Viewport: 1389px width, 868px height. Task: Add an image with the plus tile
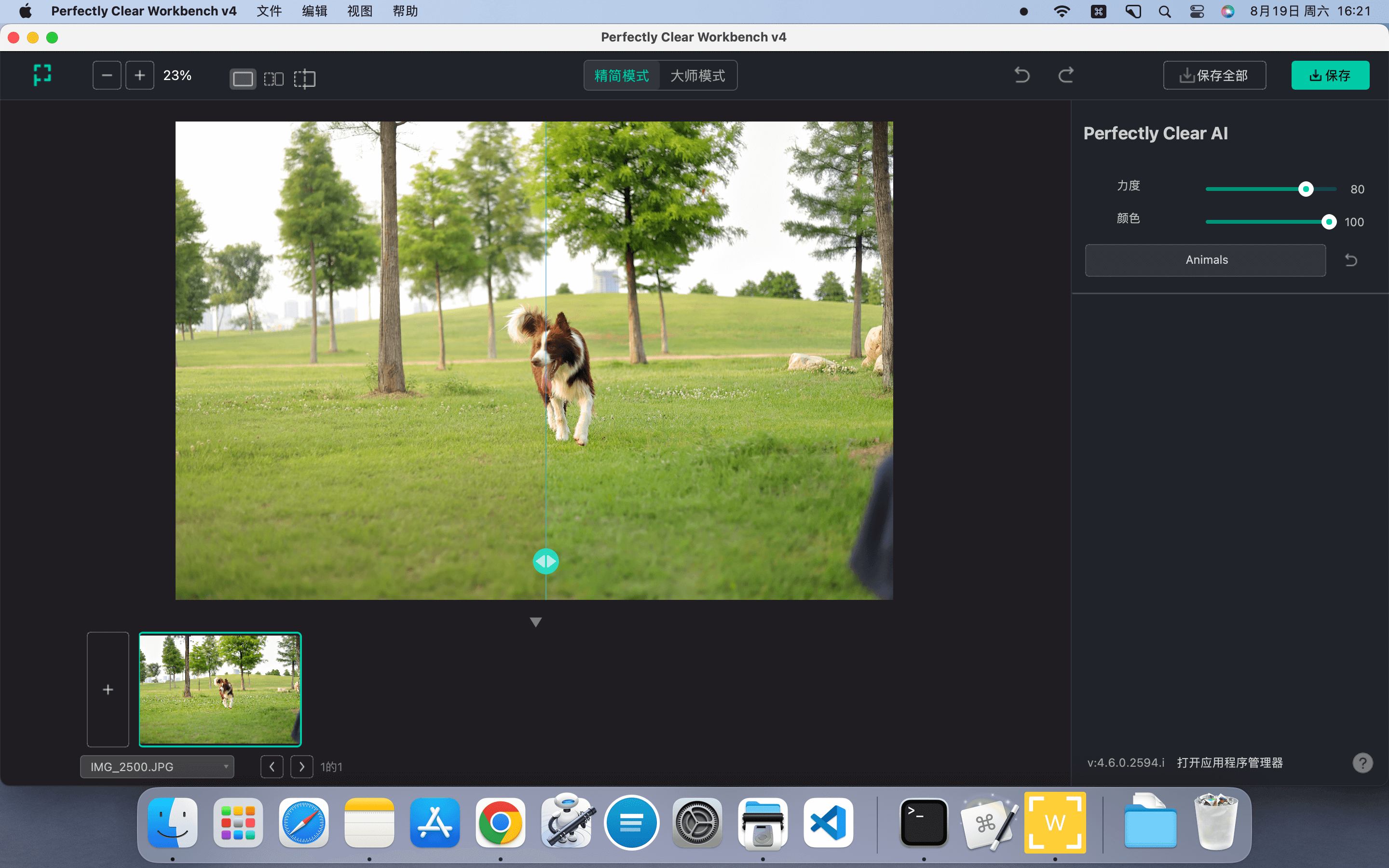(108, 690)
